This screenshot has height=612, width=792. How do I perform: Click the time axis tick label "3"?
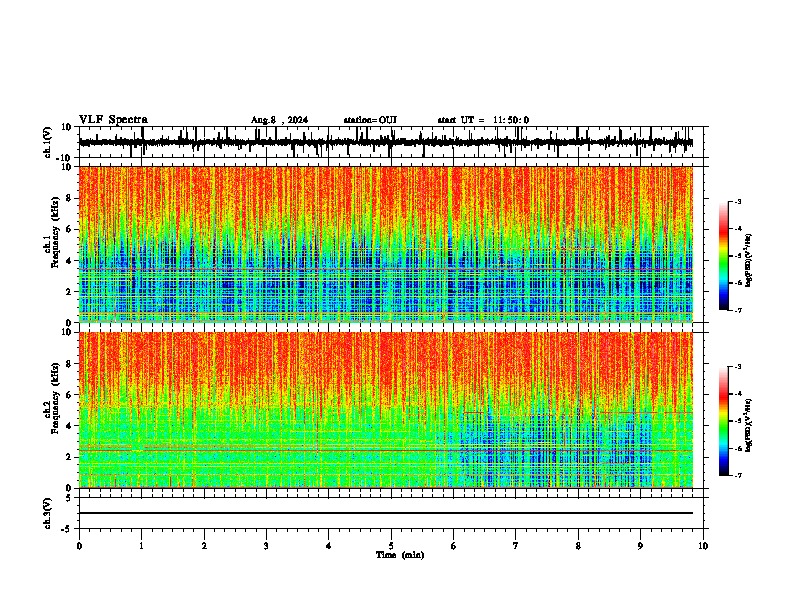tap(266, 546)
